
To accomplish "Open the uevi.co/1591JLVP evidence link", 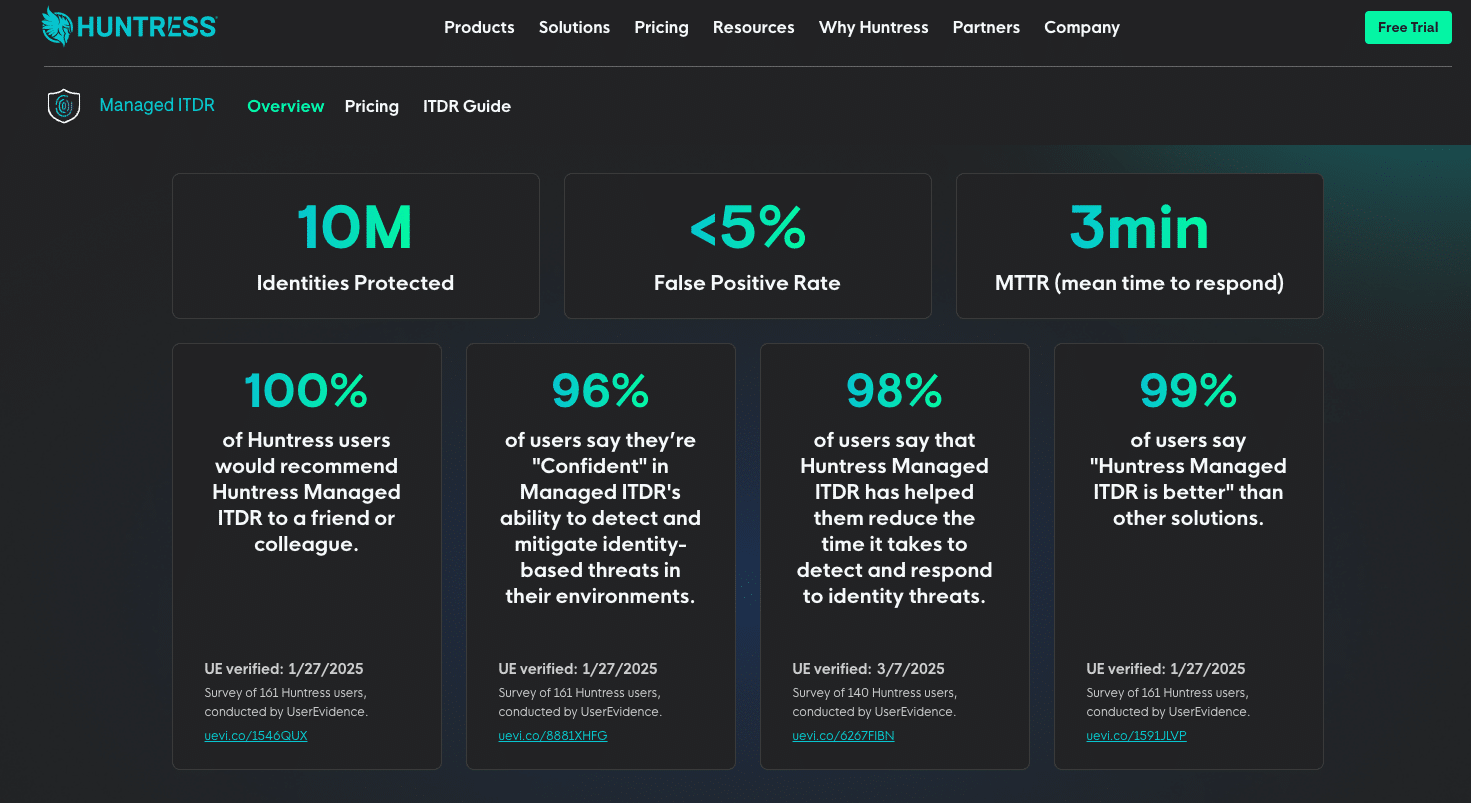I will coord(1136,736).
